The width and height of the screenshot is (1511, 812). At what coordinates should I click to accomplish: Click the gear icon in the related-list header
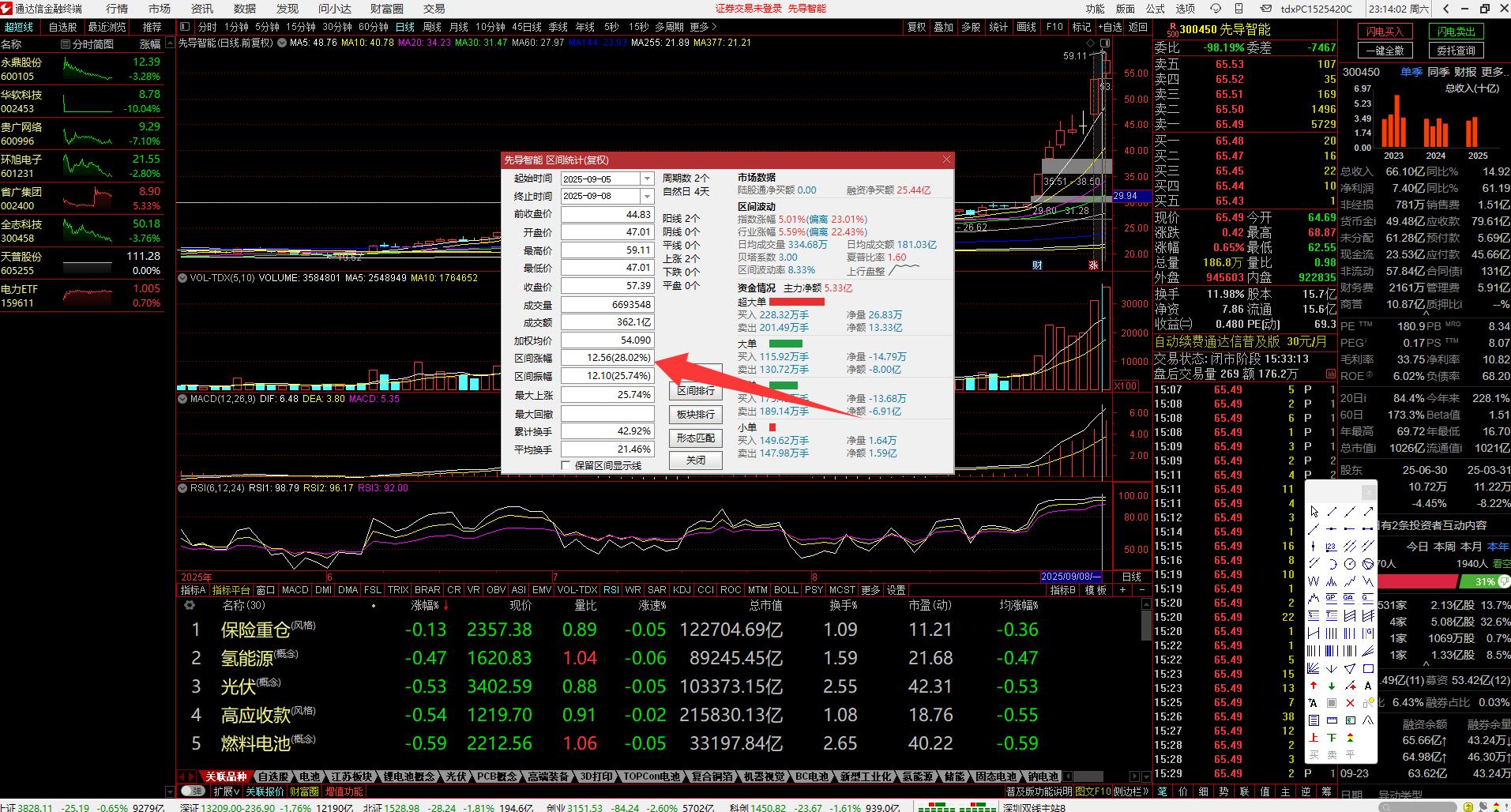(x=189, y=605)
